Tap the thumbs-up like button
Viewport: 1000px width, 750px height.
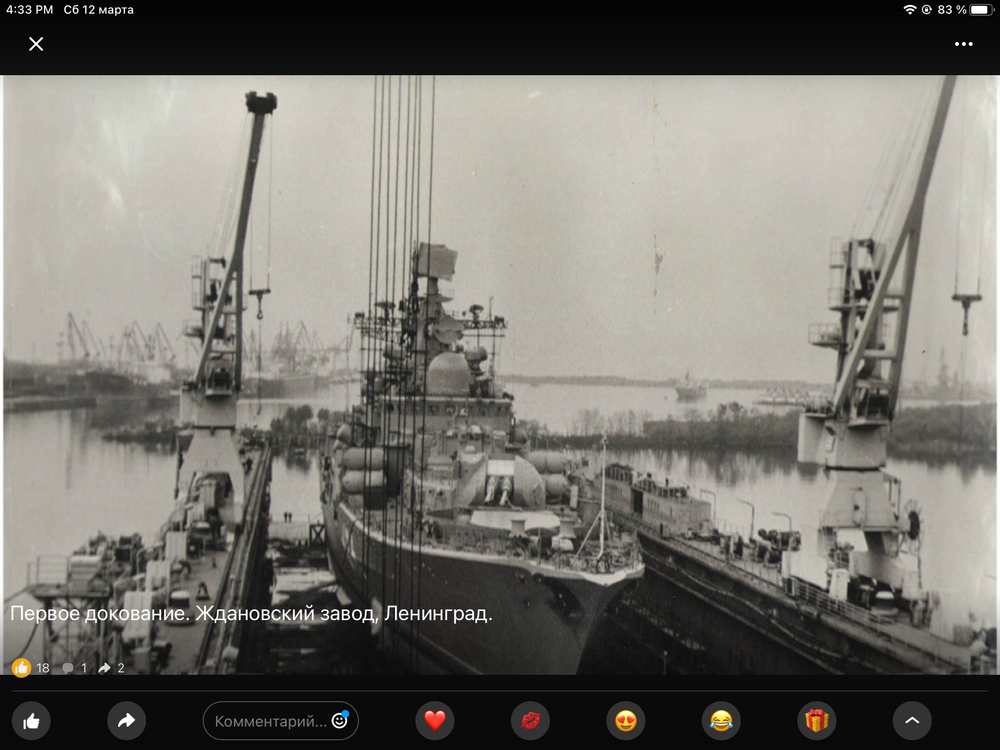31,720
